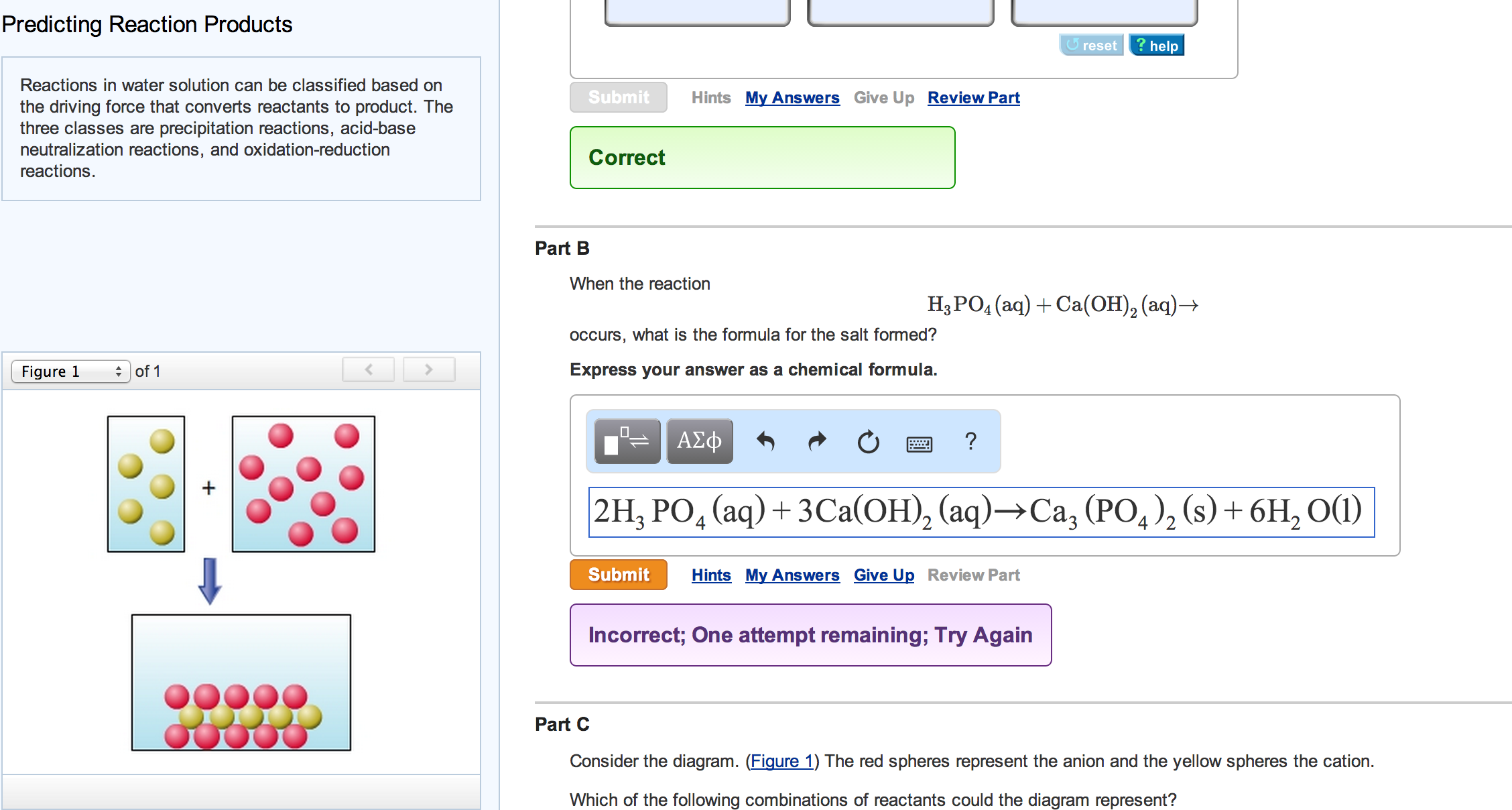Click the H3PO4 + Ca(OH)2 reaction equation
Screen dimensions: 1512x810
1063,305
